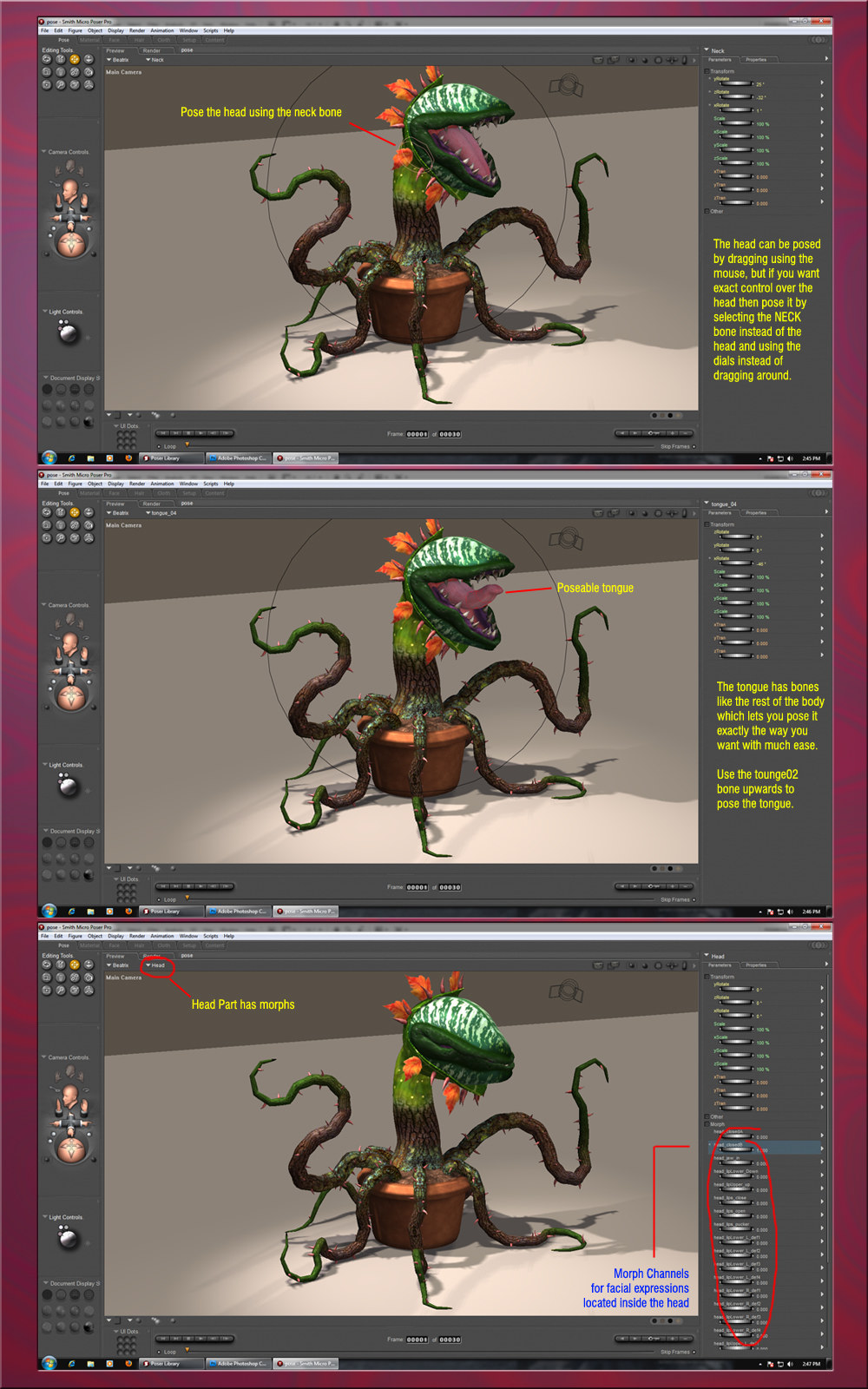Click Poser Library taskbar button below Head window

[x=172, y=1364]
